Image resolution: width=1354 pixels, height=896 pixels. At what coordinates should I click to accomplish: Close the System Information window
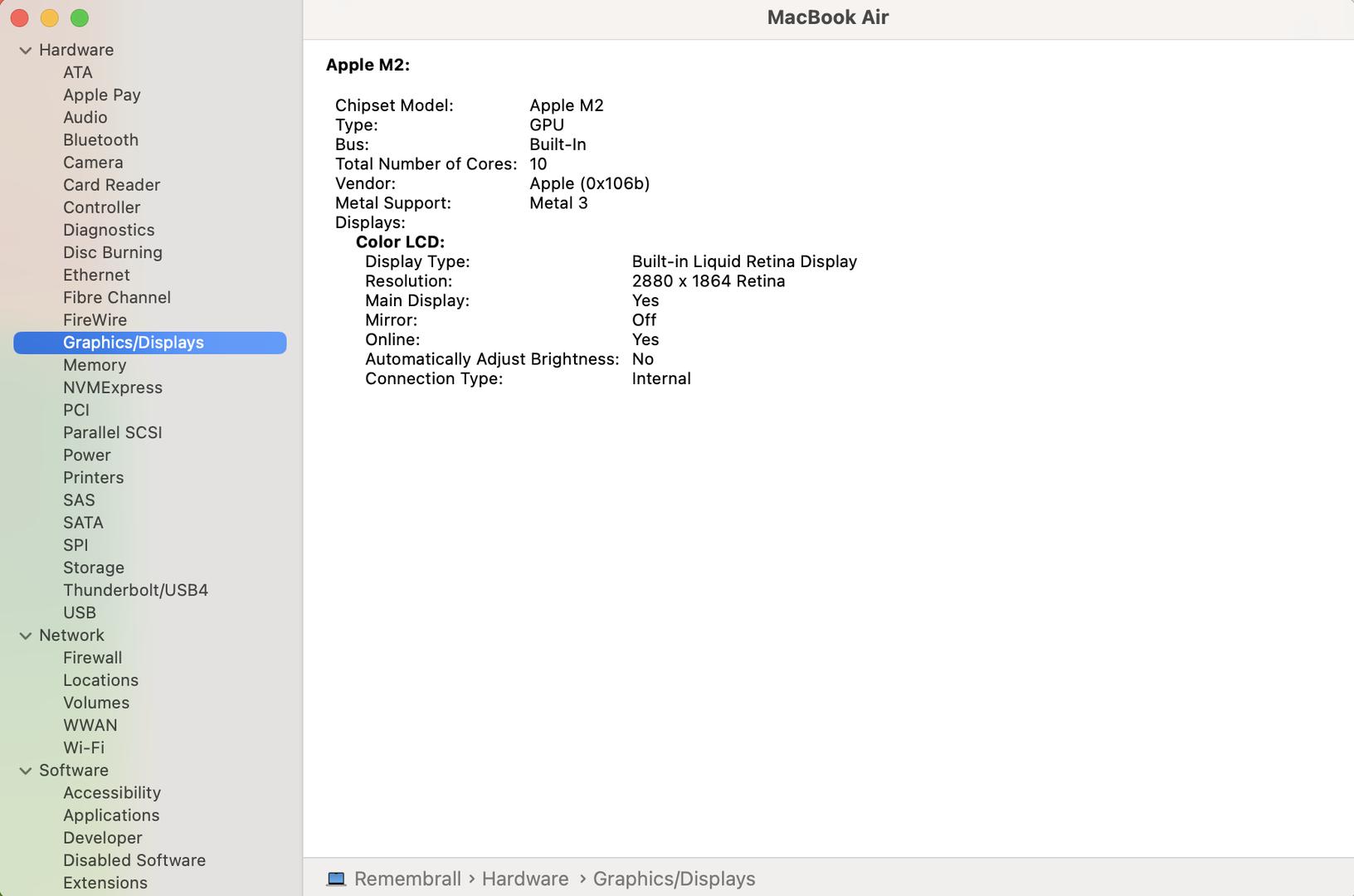(x=20, y=18)
